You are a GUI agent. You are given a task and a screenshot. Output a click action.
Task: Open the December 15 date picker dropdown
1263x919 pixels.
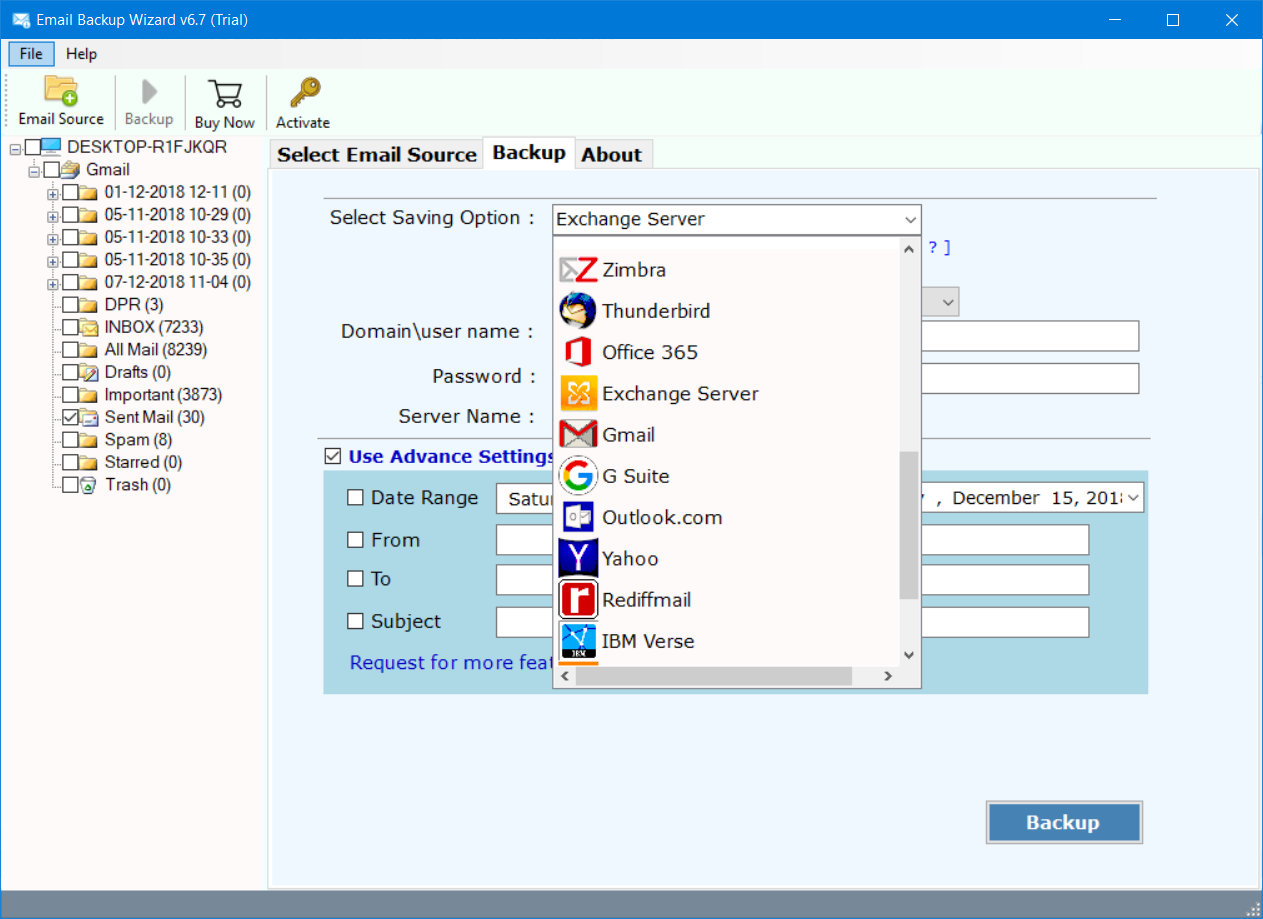[1134, 498]
